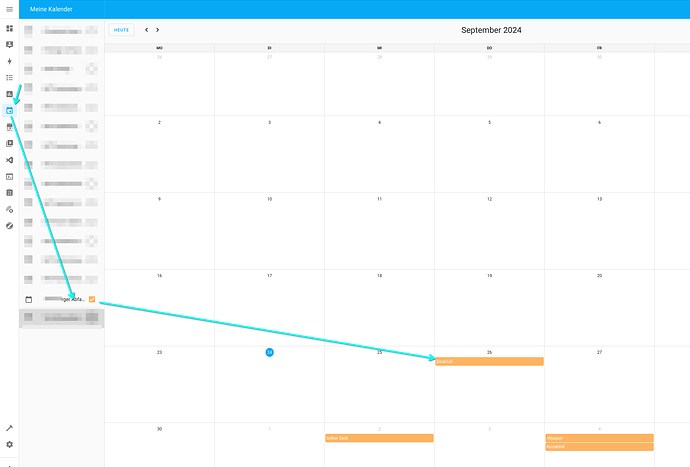This screenshot has width=690, height=467.
Task: Open the Energy lightning bolt icon
Action: [9, 61]
